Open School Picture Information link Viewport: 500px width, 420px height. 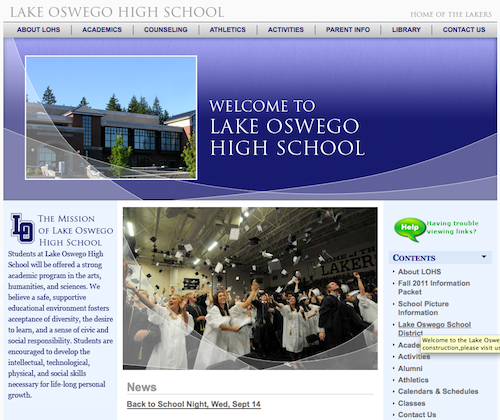click(x=423, y=308)
